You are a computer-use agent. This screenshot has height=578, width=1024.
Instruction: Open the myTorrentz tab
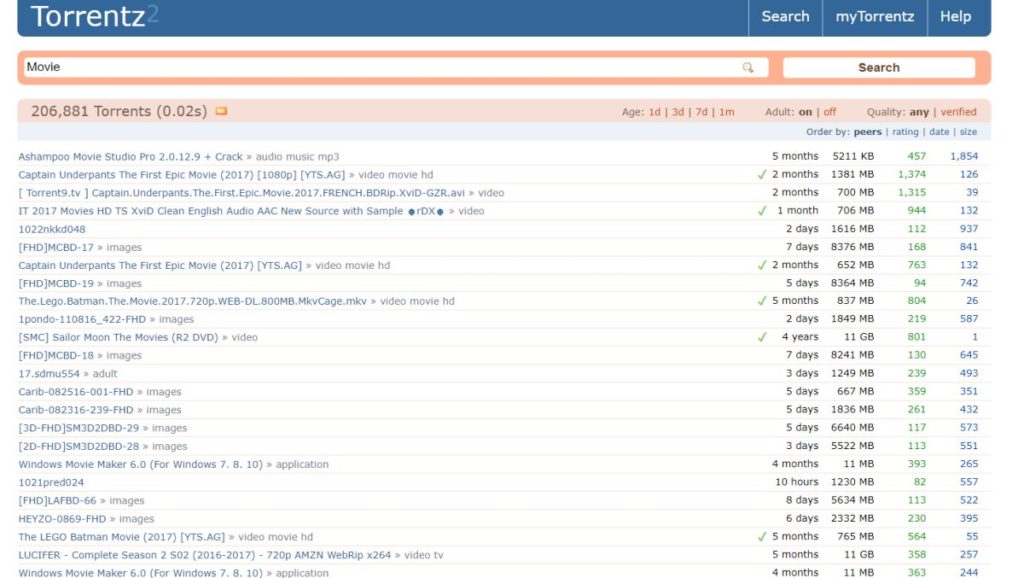(874, 16)
